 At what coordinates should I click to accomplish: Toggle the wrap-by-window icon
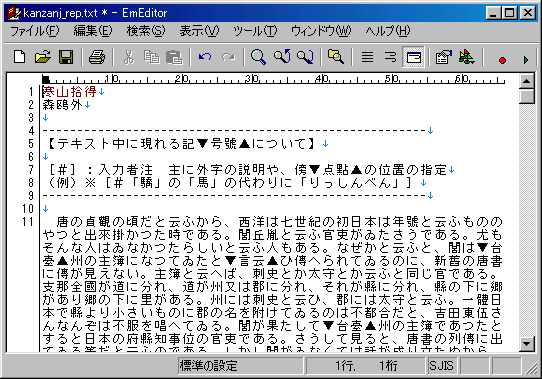(414, 57)
